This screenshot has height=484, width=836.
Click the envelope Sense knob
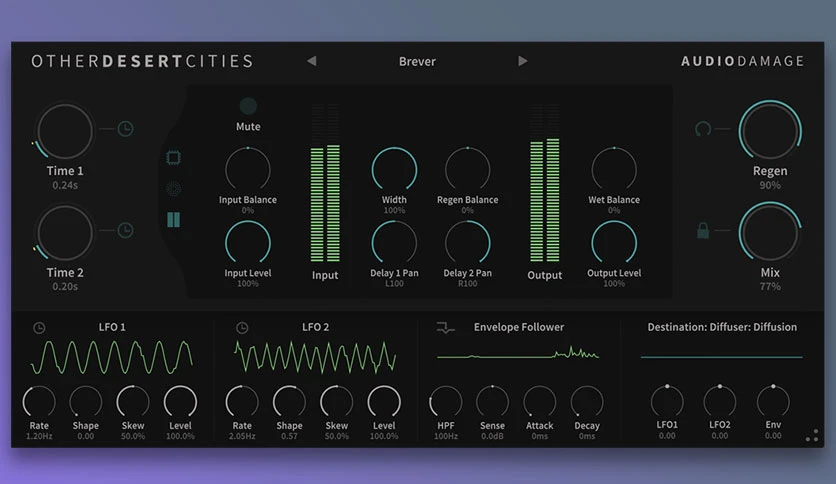tap(492, 401)
